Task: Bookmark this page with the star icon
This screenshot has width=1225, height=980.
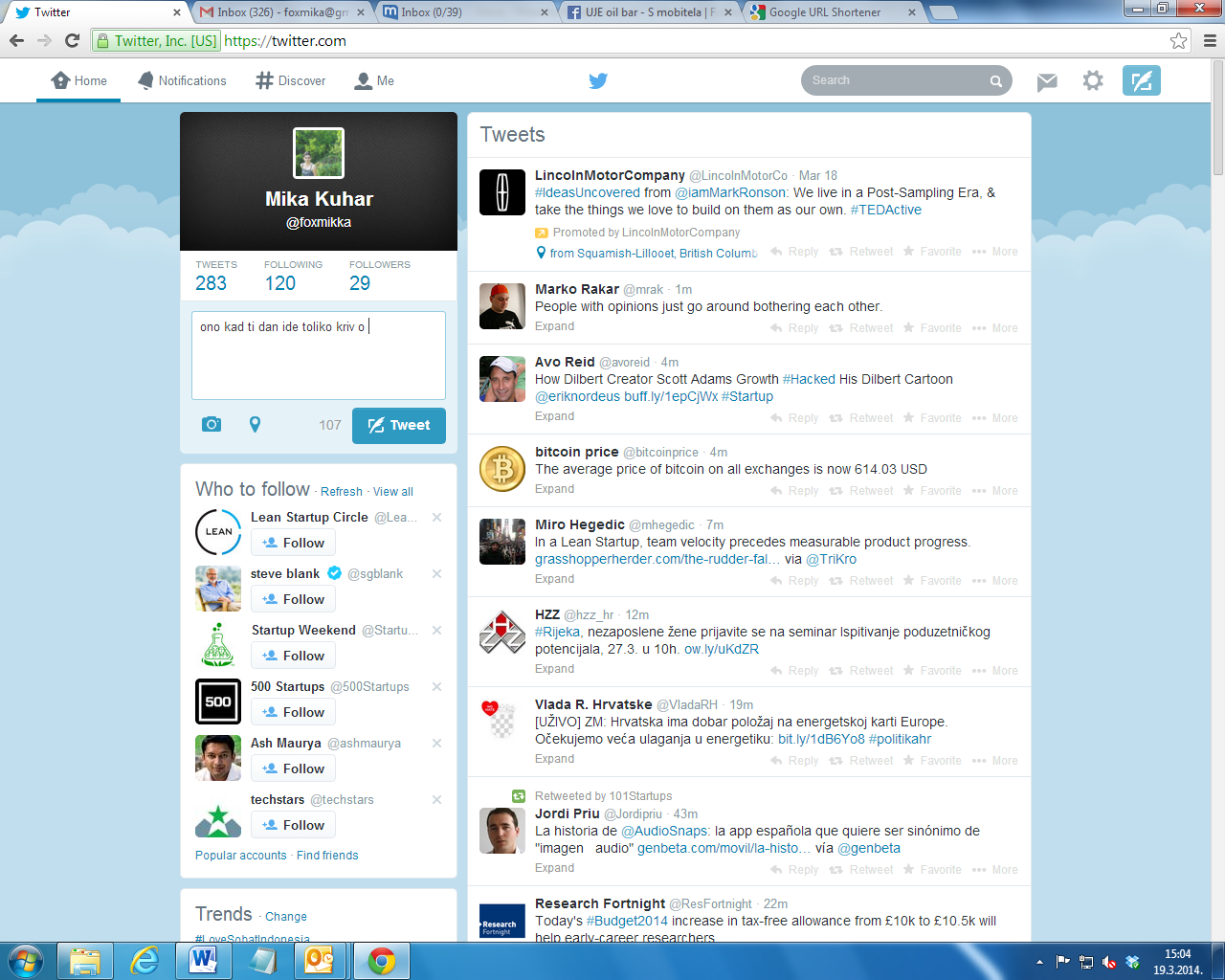Action: click(1179, 40)
